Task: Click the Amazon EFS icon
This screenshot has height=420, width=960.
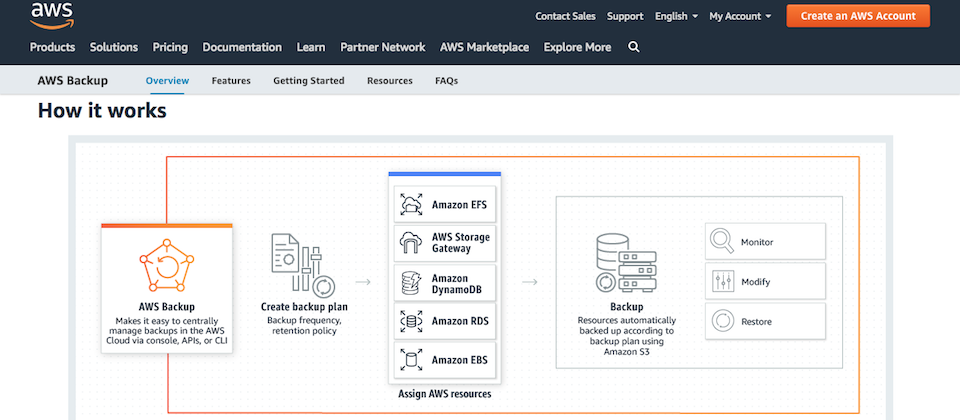Action: pos(411,204)
